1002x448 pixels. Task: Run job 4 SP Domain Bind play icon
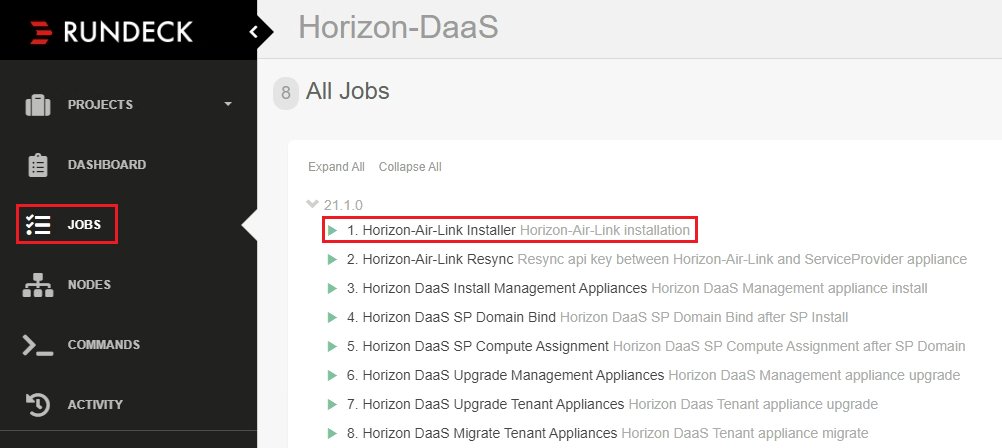pyautogui.click(x=332, y=317)
